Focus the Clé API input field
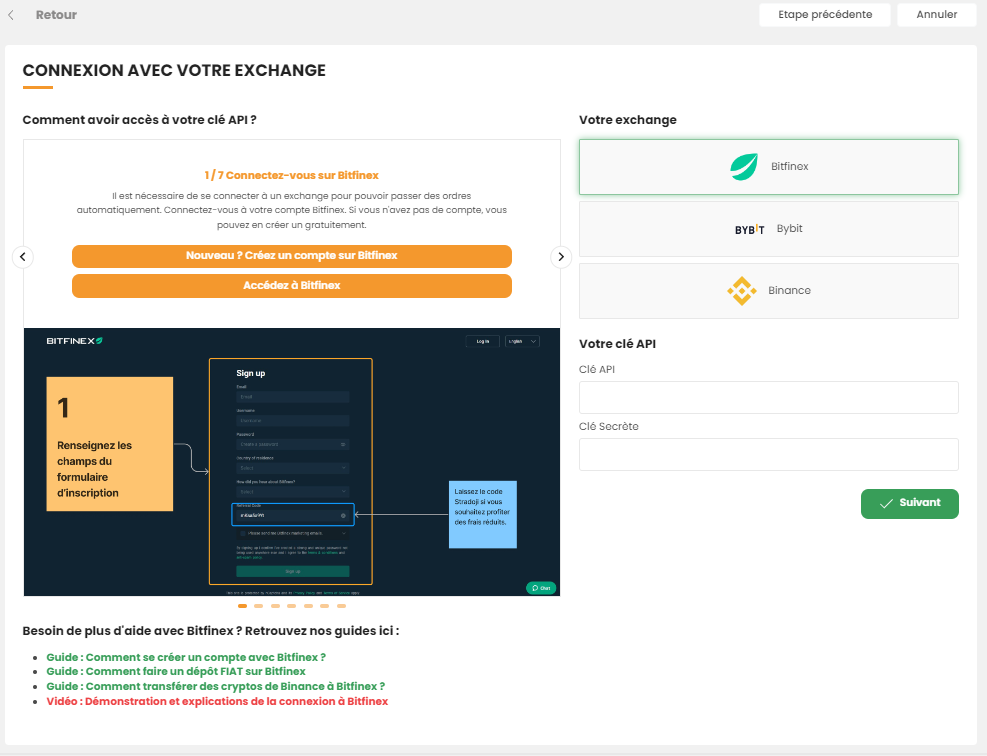987x756 pixels. tap(769, 398)
